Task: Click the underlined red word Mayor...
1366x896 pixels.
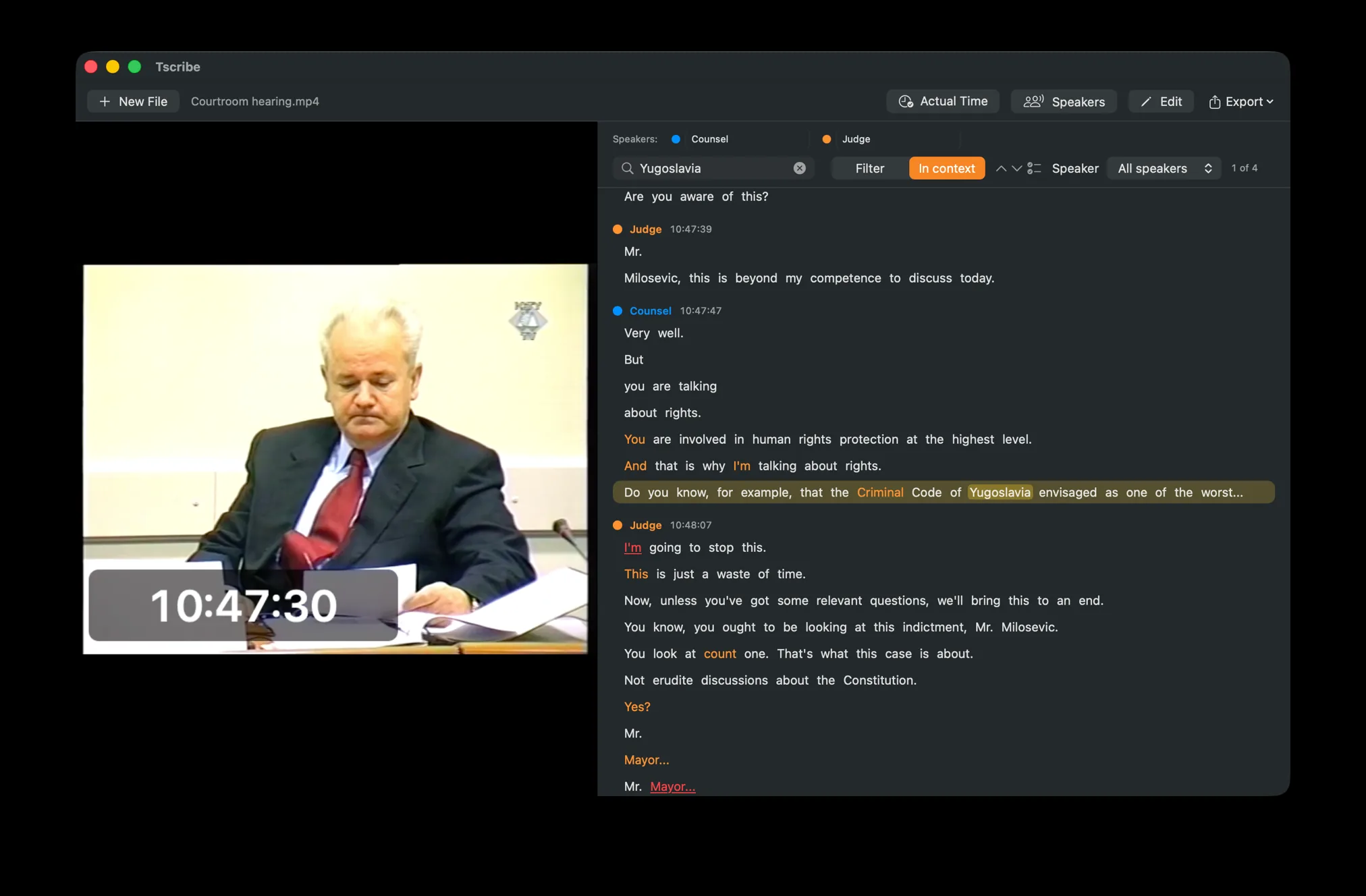Action: point(672,787)
